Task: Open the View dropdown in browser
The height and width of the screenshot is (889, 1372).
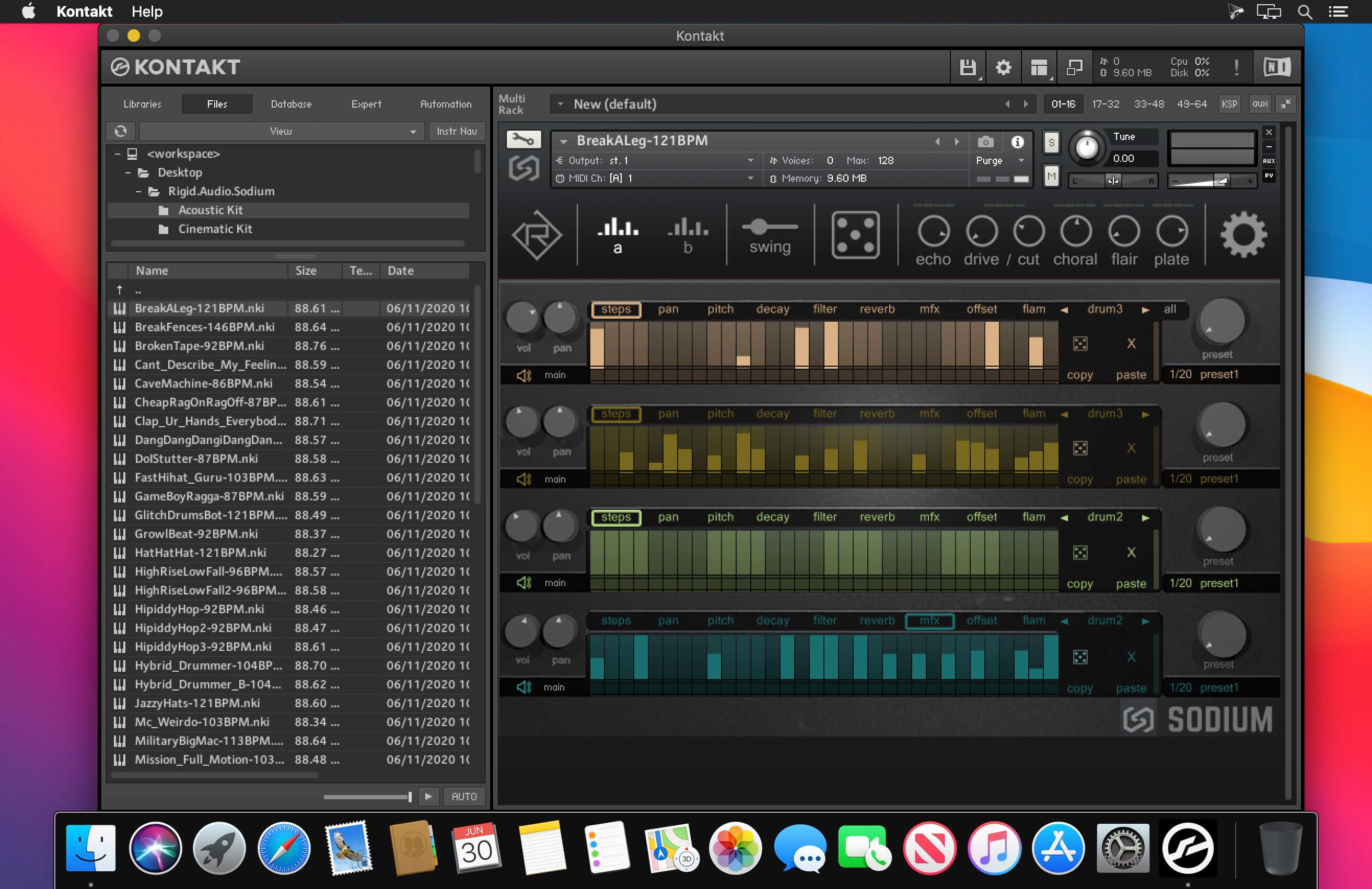Action: [281, 131]
